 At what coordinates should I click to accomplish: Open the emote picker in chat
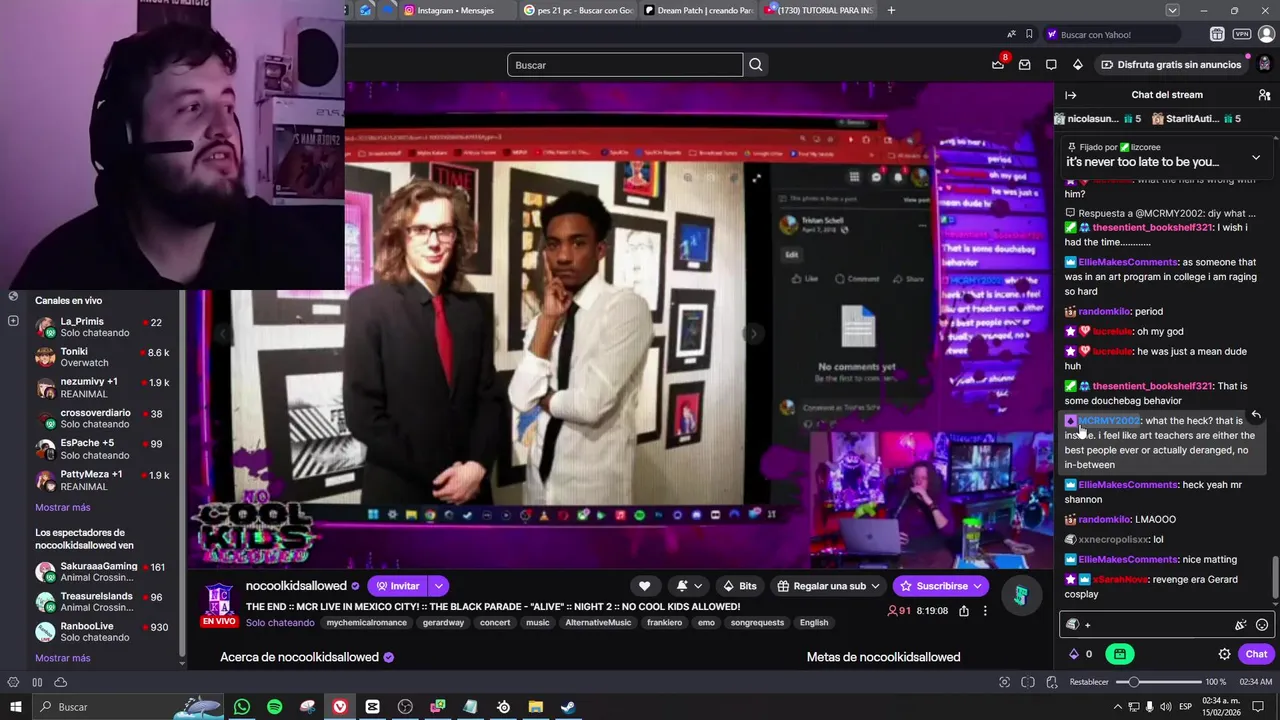1262,625
